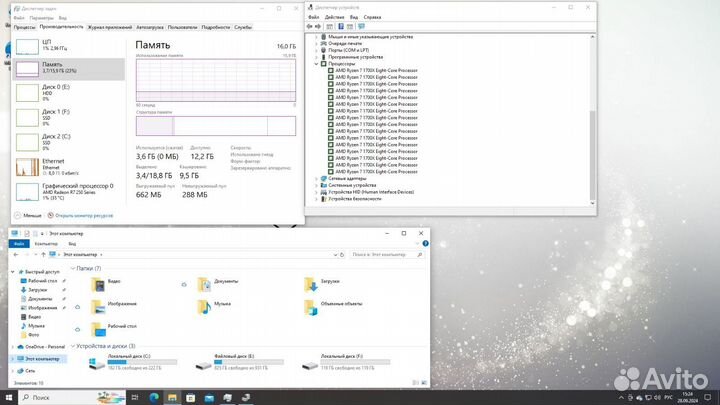Click Back arrow in Device Manager toolbar
720x405 pixels.
[309, 26]
